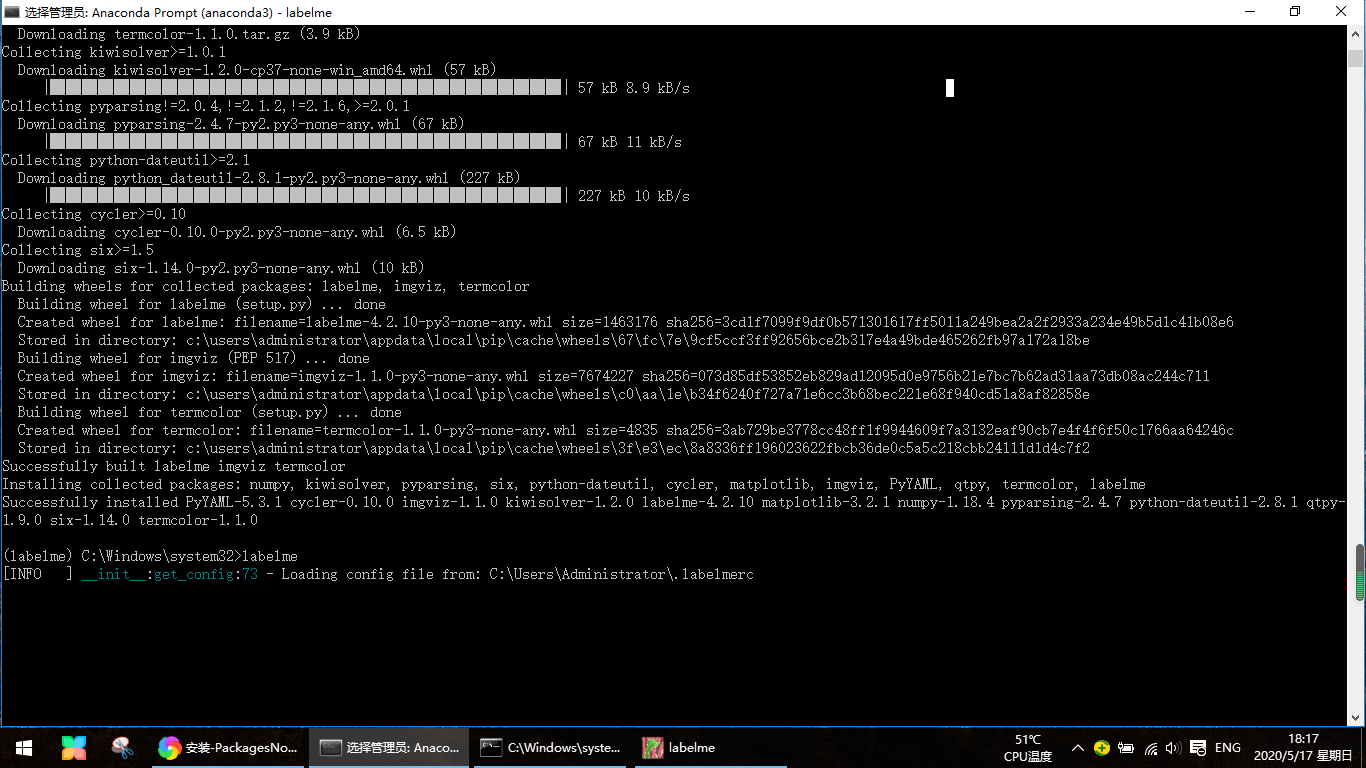Viewport: 1366px width, 768px height.
Task: Switch to the 安装-PackagesNo... browser window
Action: (x=229, y=748)
